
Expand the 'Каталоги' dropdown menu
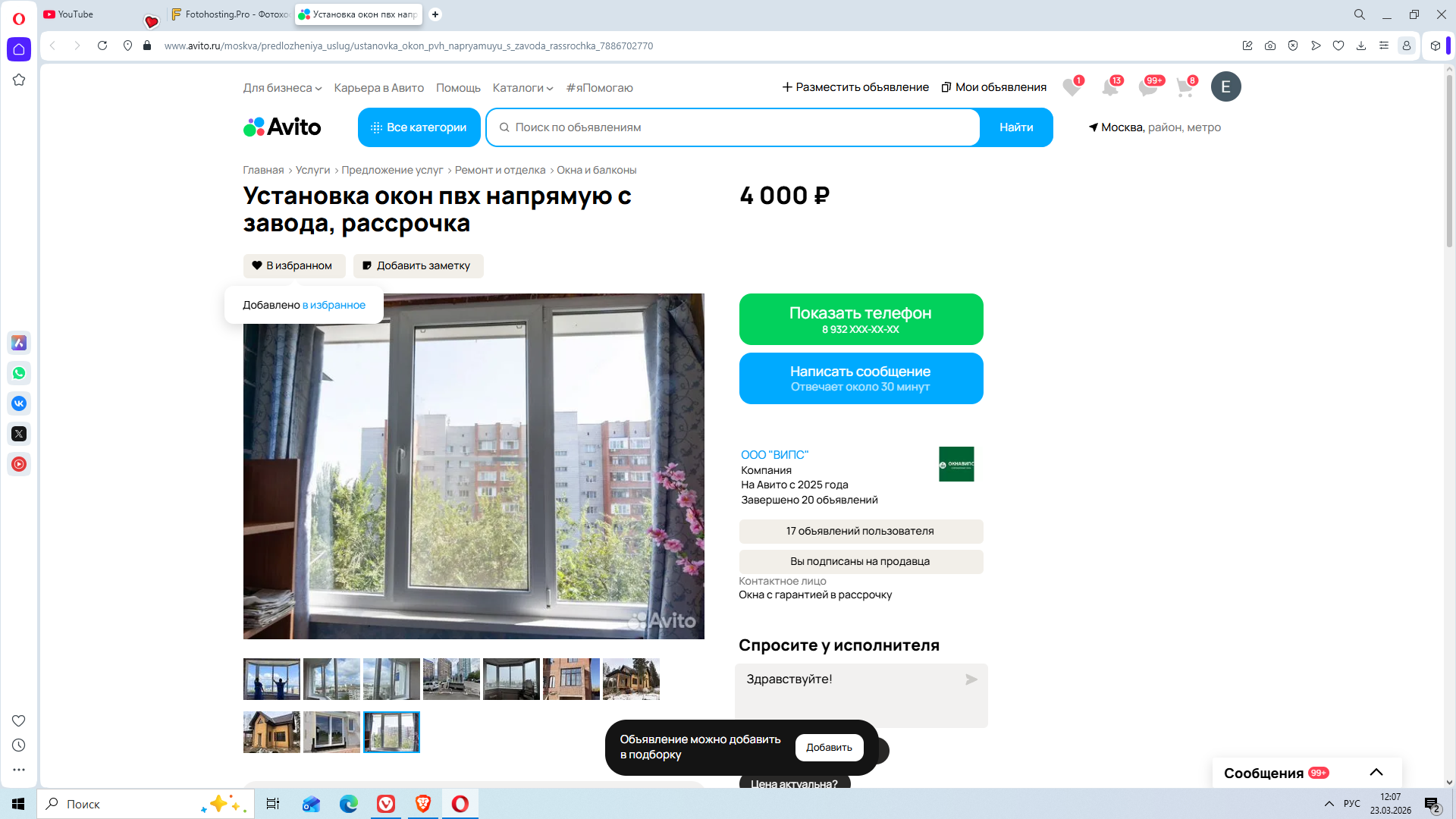[x=522, y=88]
